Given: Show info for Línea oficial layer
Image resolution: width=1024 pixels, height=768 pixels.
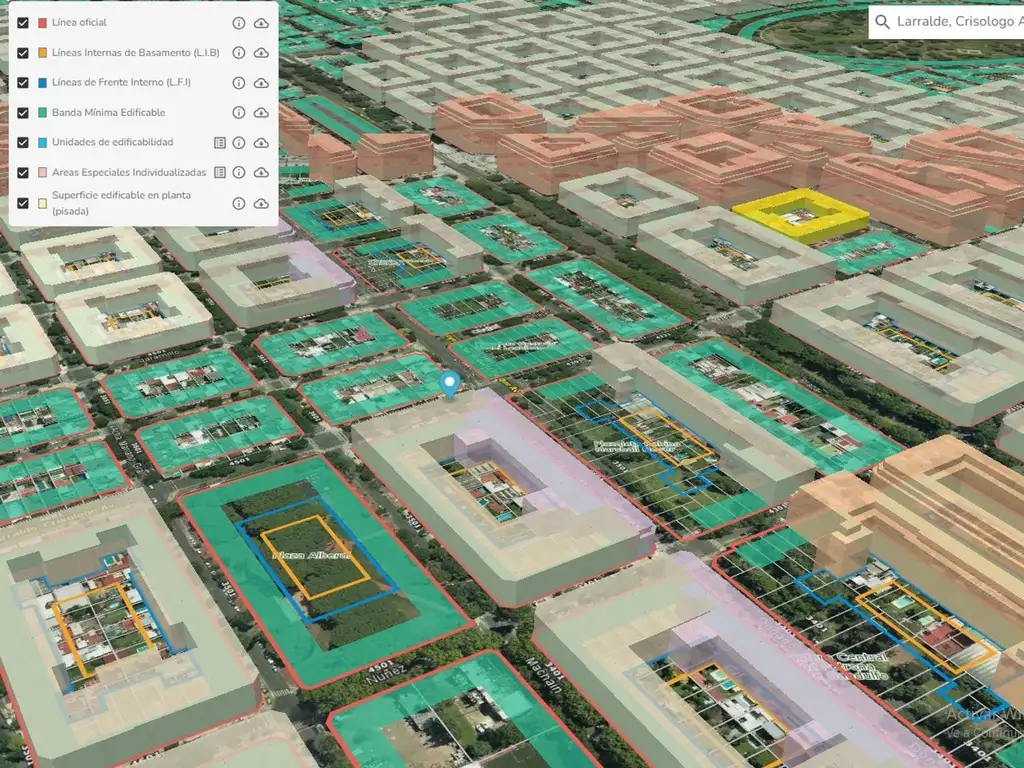Looking at the screenshot, I should pos(239,23).
